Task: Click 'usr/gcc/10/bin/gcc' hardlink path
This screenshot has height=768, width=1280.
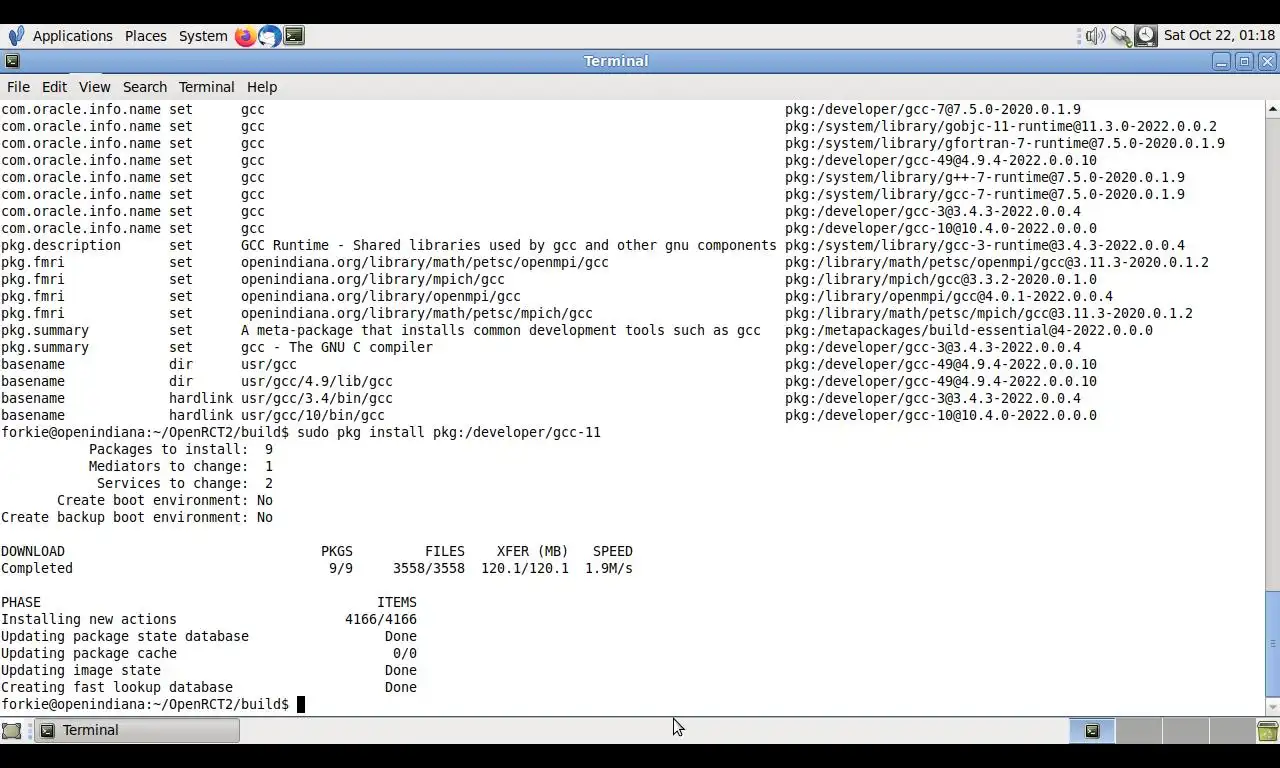Action: 313,415
